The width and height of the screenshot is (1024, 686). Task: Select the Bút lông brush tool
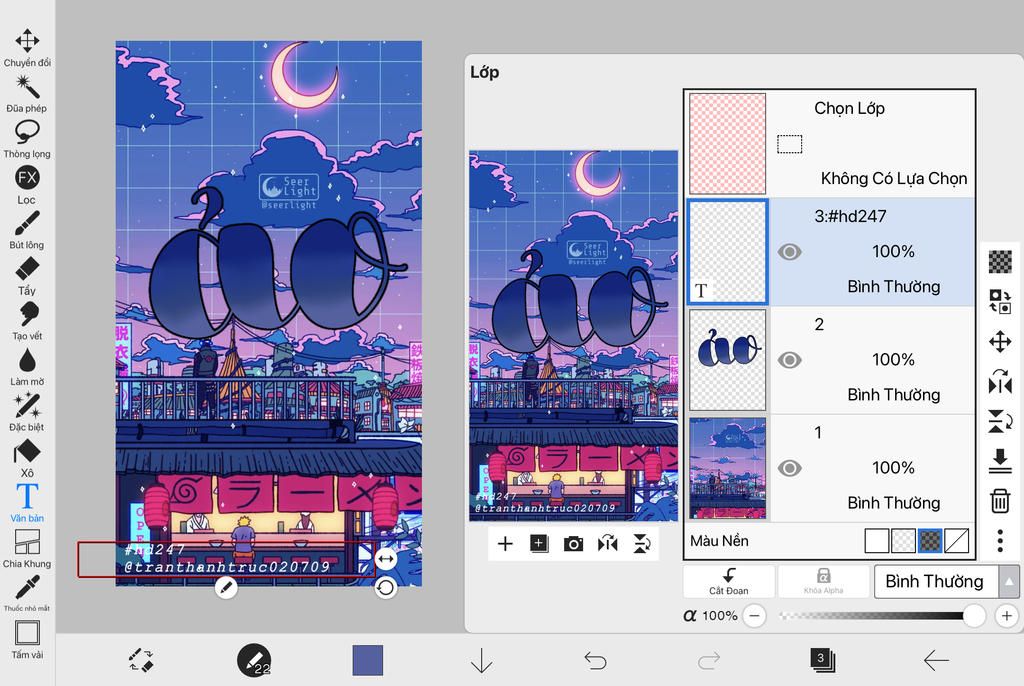27,230
